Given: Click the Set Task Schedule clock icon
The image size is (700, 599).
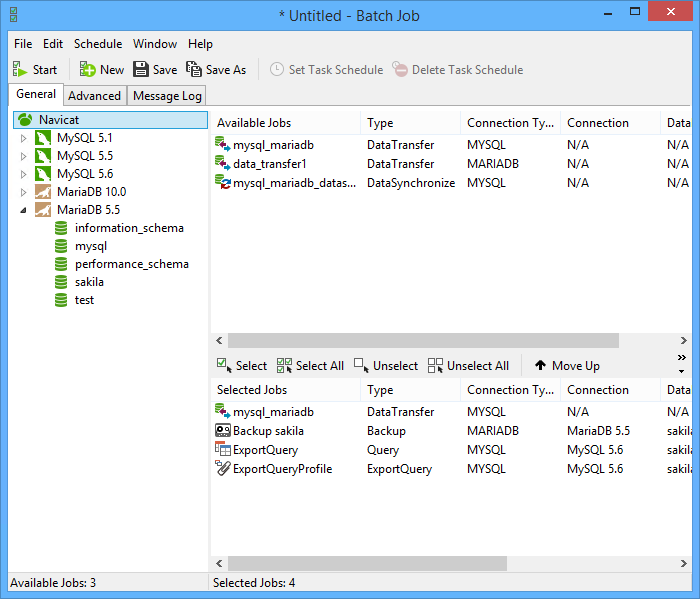Looking at the screenshot, I should 277,69.
